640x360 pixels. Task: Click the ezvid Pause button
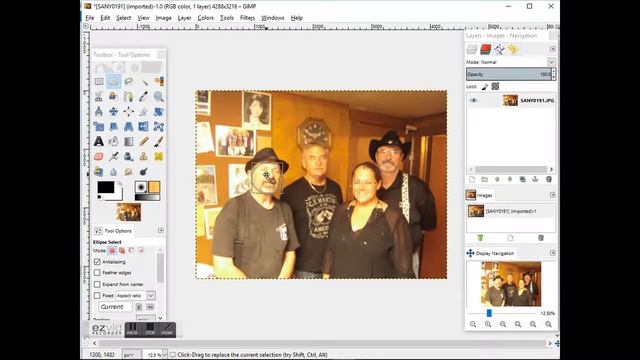click(x=132, y=329)
